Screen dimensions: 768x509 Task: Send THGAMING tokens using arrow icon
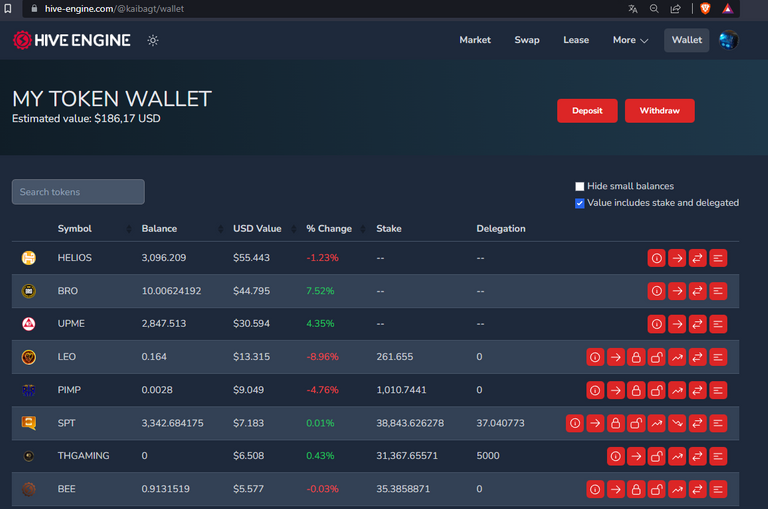coord(636,456)
